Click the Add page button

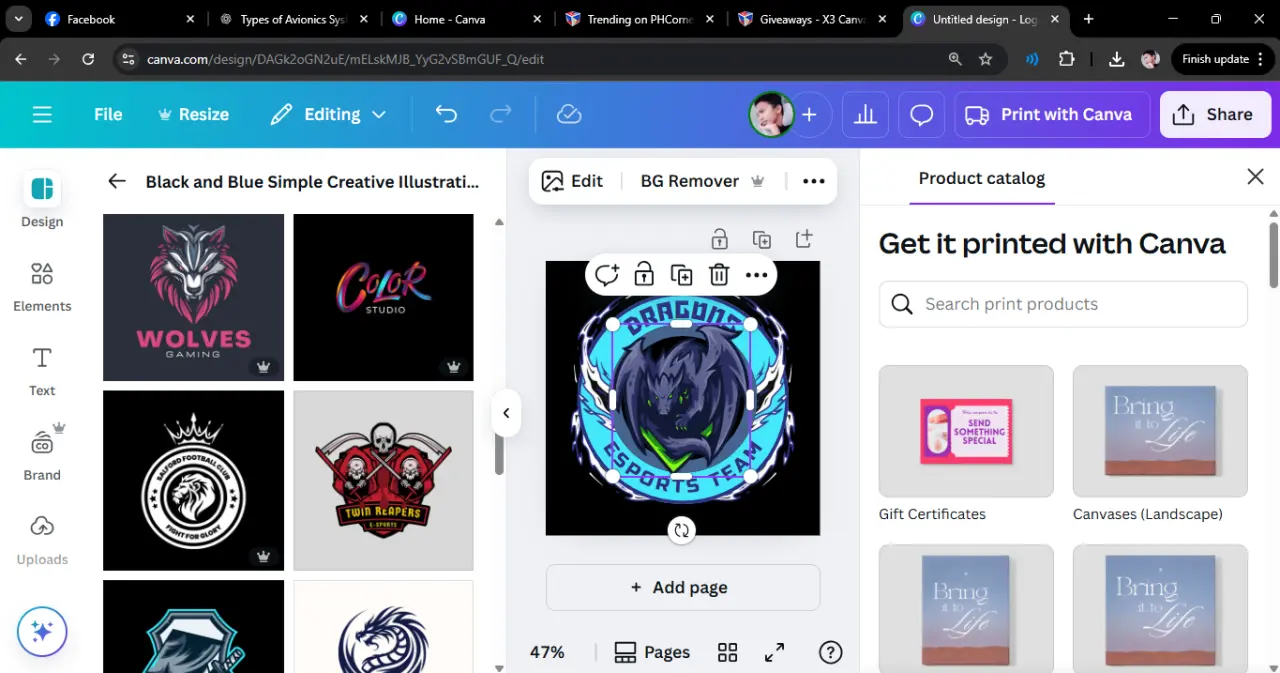click(683, 587)
